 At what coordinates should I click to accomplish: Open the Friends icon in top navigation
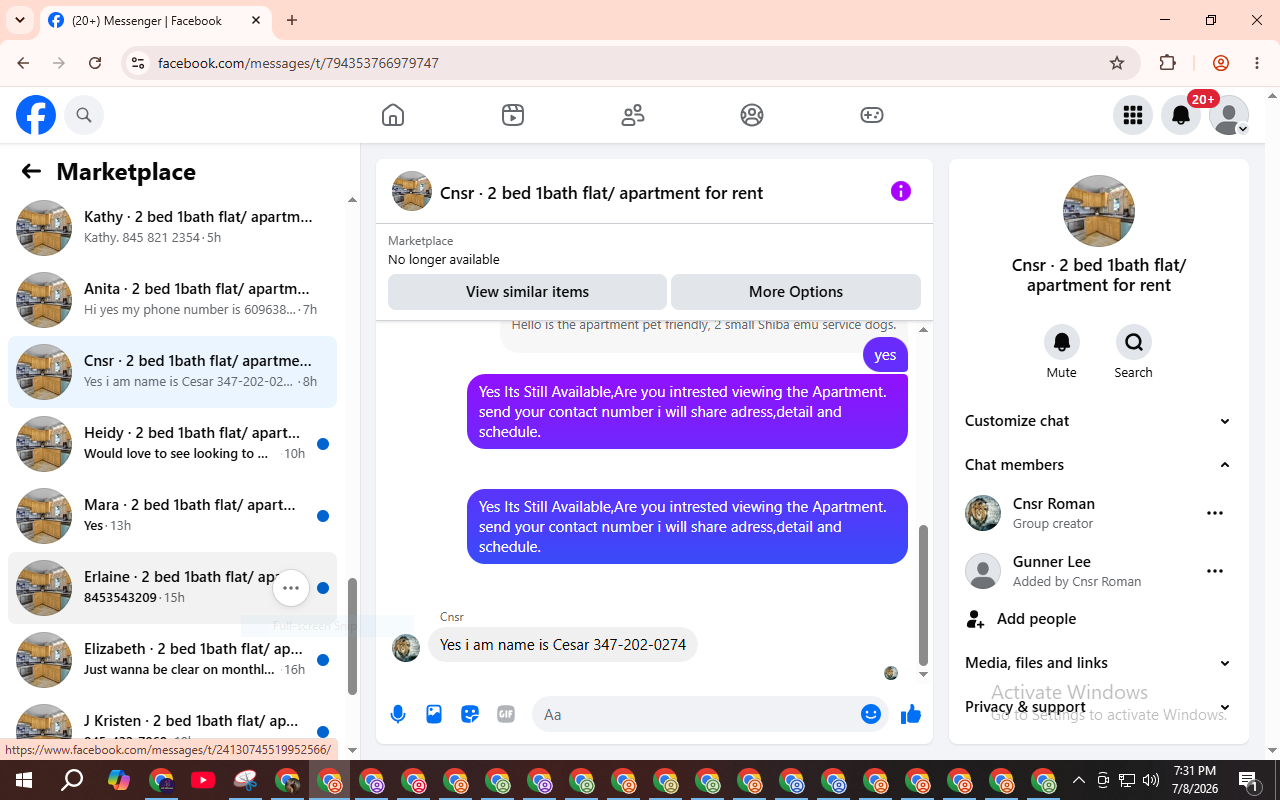pos(633,115)
